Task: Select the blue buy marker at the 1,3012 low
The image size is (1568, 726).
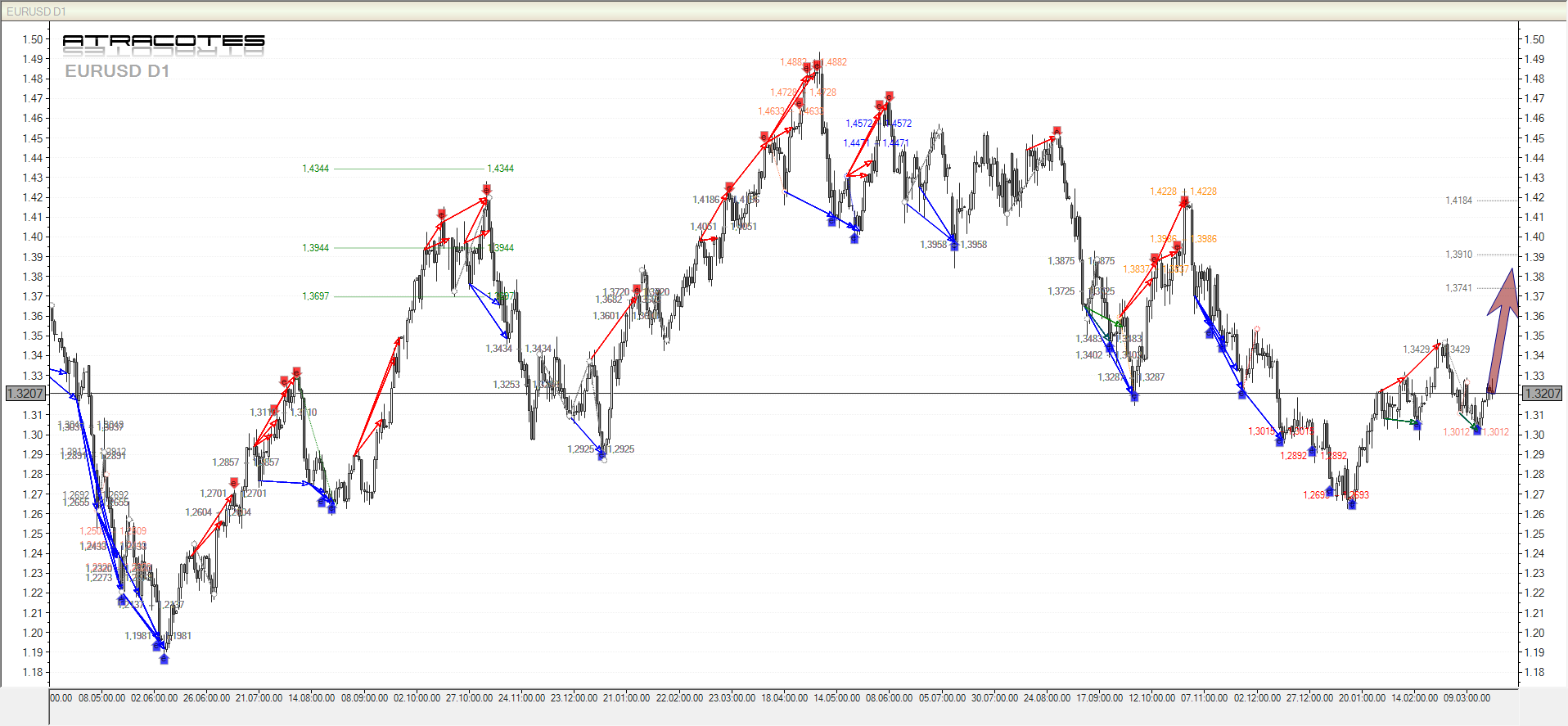Action: tap(1477, 430)
